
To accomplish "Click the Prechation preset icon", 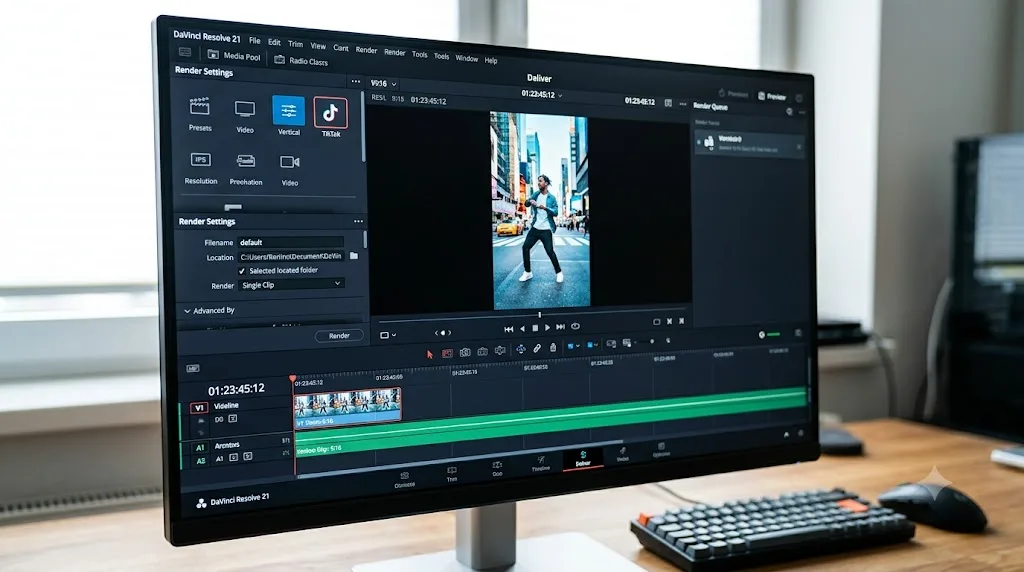I will click(246, 161).
